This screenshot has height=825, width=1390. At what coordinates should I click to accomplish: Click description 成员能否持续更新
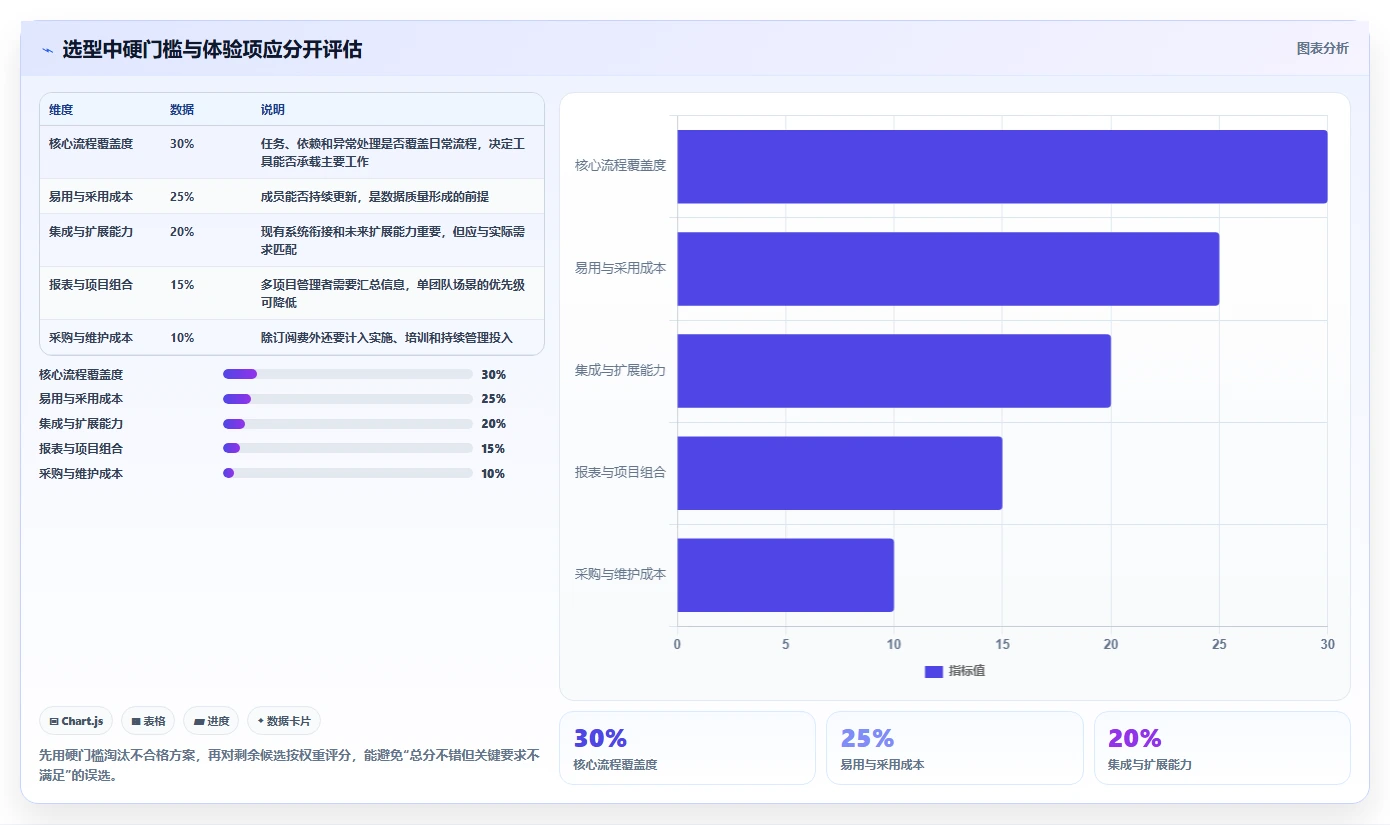coord(375,196)
